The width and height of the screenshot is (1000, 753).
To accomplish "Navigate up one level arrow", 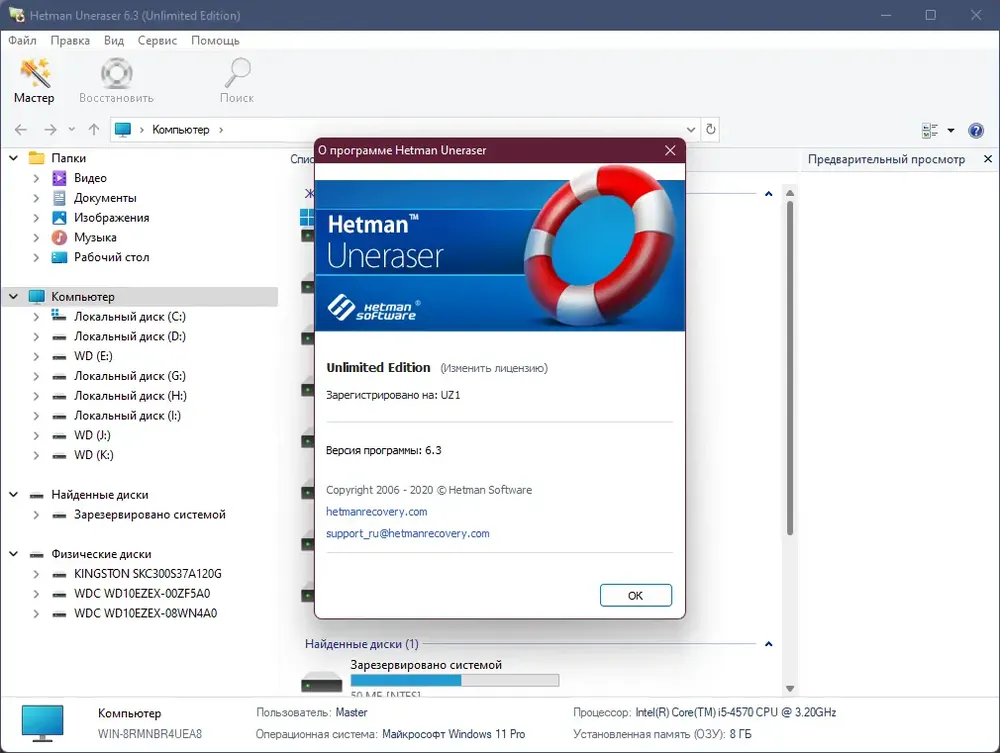I will 94,129.
